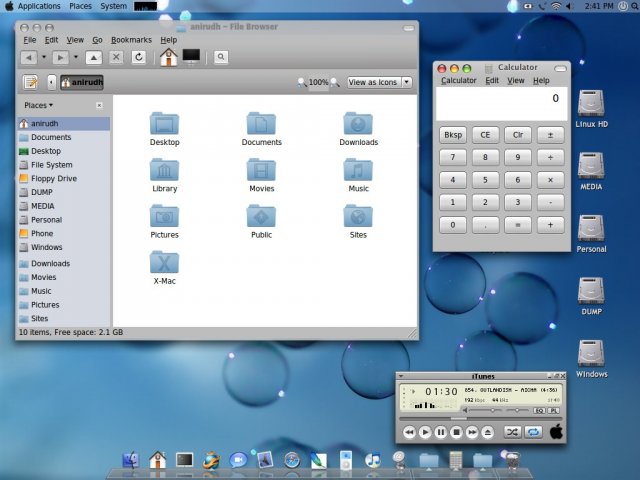Image resolution: width=640 pixels, height=480 pixels.
Task: Select the X-Mac folder
Action: point(164,262)
